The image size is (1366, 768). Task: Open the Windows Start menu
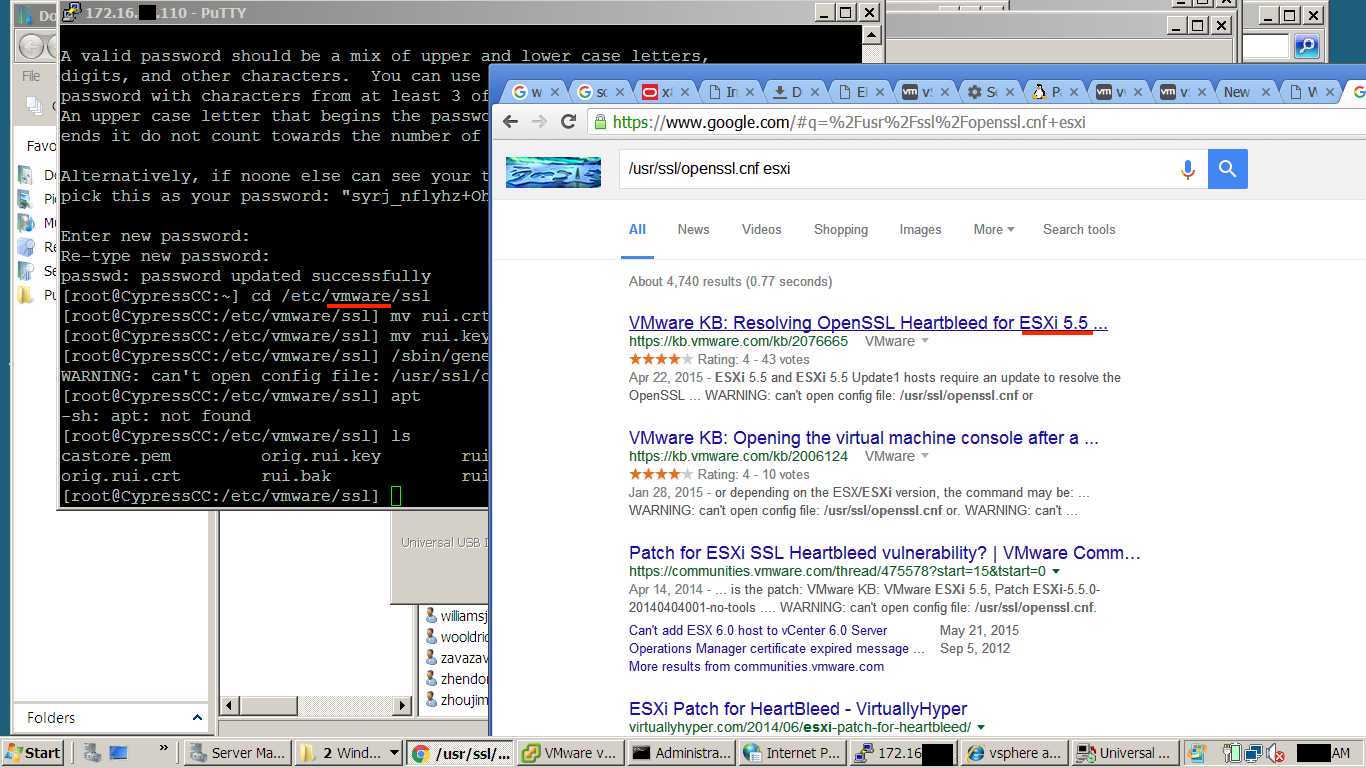[32, 753]
